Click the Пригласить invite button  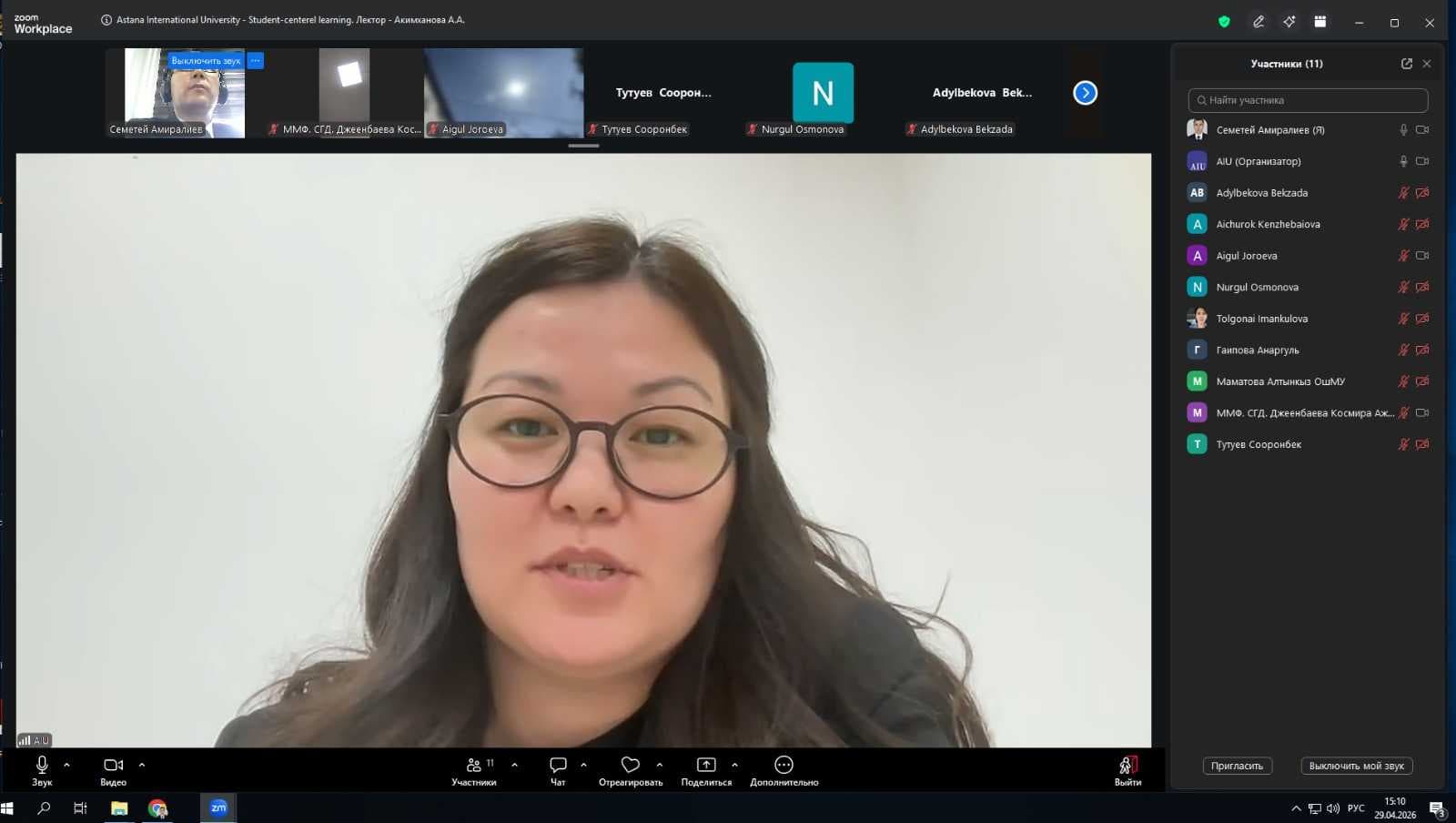[1237, 766]
